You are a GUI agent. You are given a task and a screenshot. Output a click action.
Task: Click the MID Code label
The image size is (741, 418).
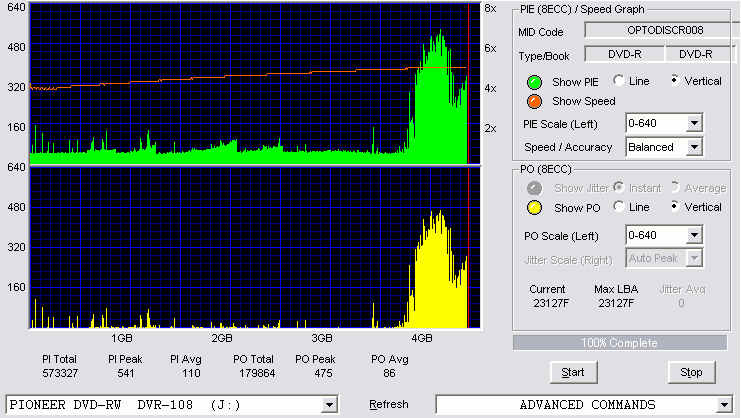click(541, 32)
